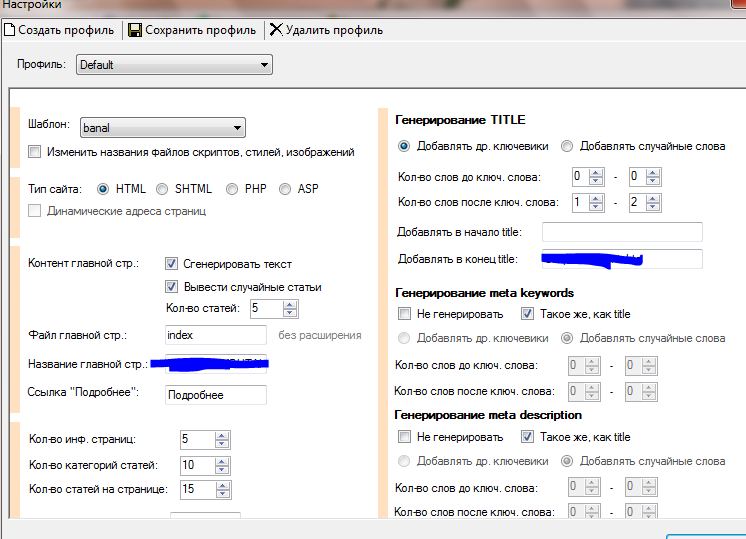Select Добавлять случайные слова for TITLE

point(568,146)
